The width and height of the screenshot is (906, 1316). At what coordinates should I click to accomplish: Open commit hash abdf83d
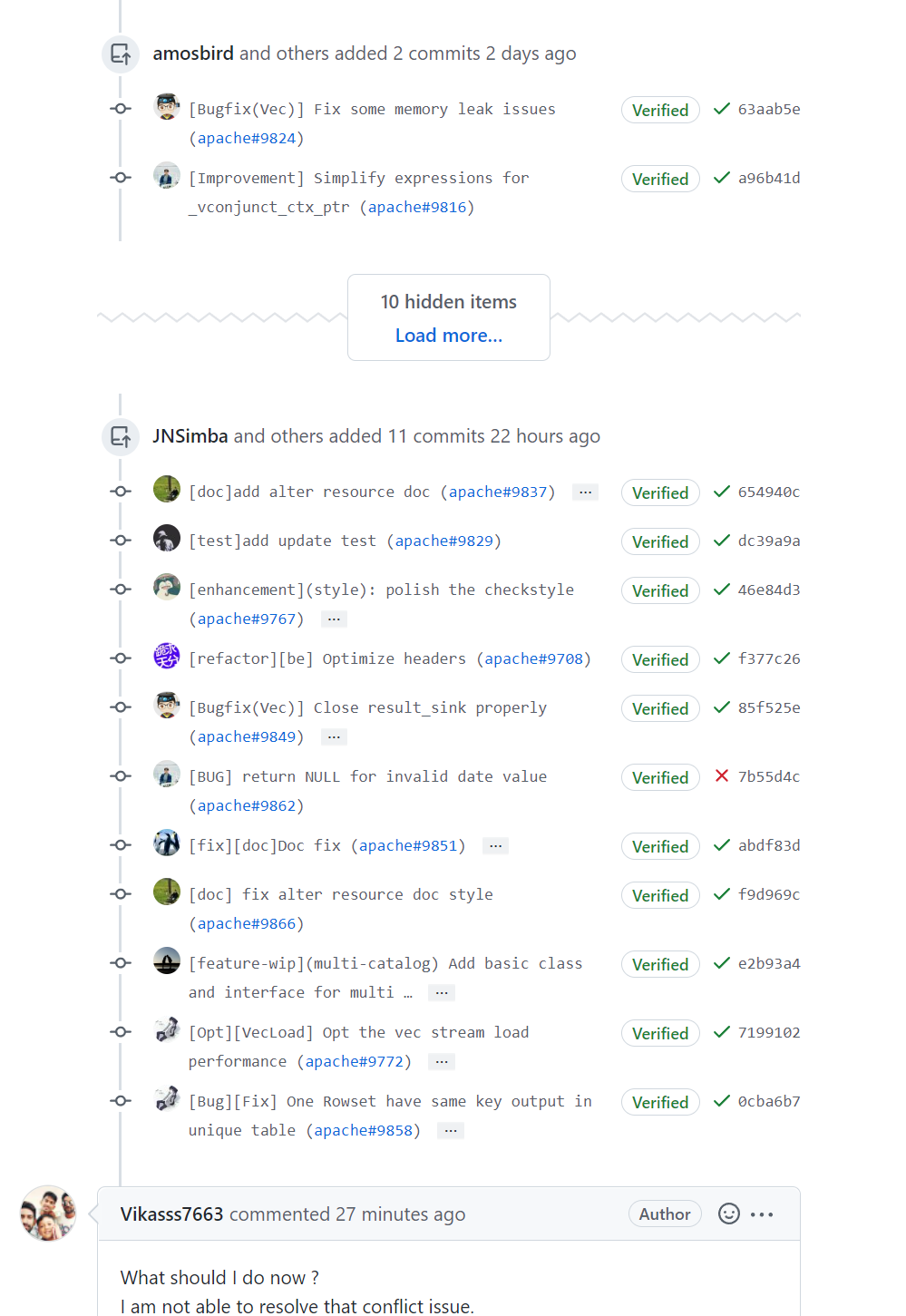click(x=769, y=845)
